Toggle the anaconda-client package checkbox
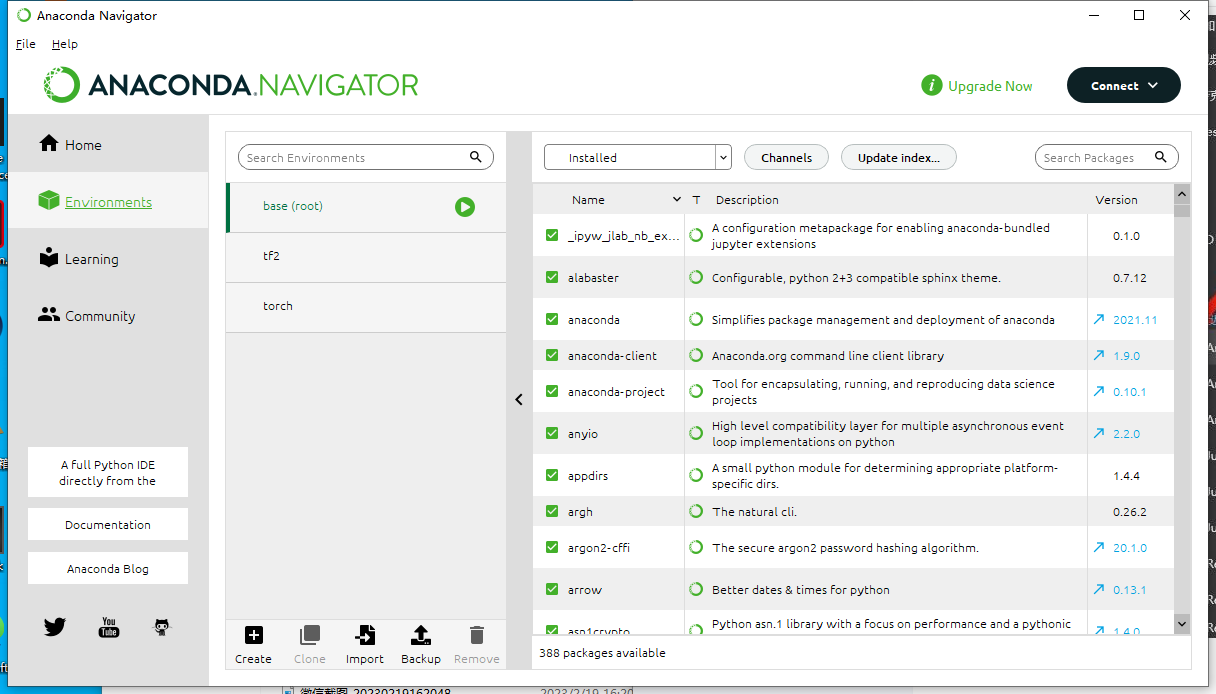 (x=552, y=356)
